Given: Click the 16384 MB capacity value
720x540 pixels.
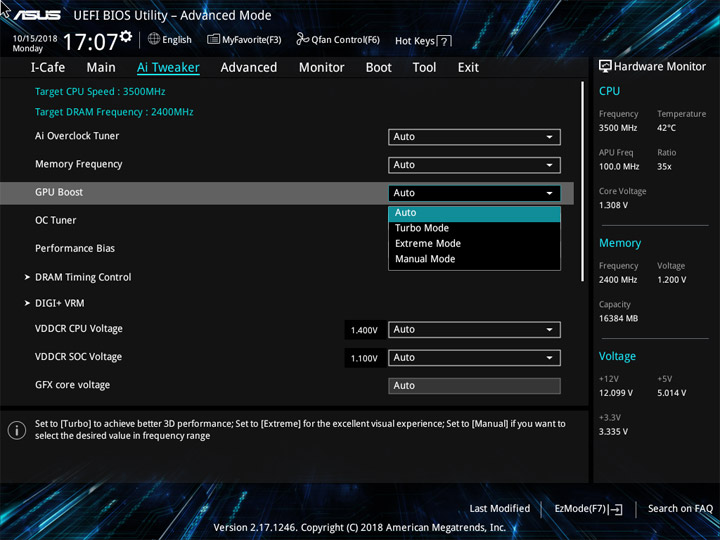Looking at the screenshot, I should click(x=618, y=318).
